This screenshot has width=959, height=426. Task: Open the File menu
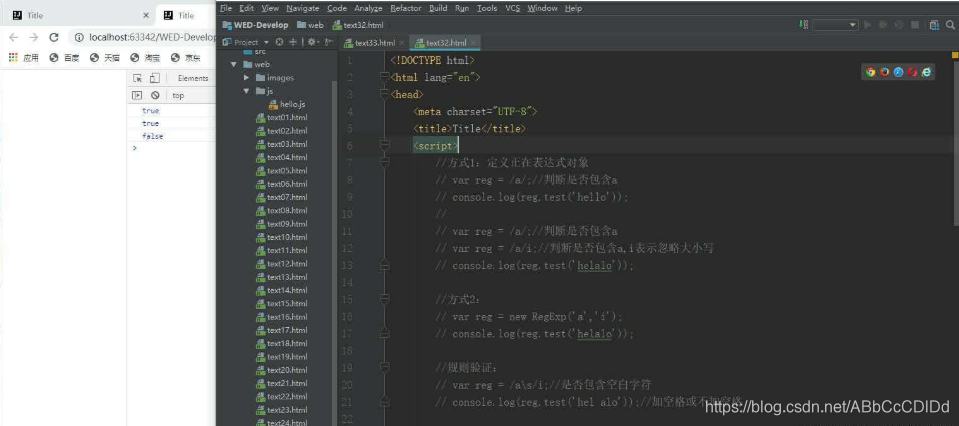226,8
